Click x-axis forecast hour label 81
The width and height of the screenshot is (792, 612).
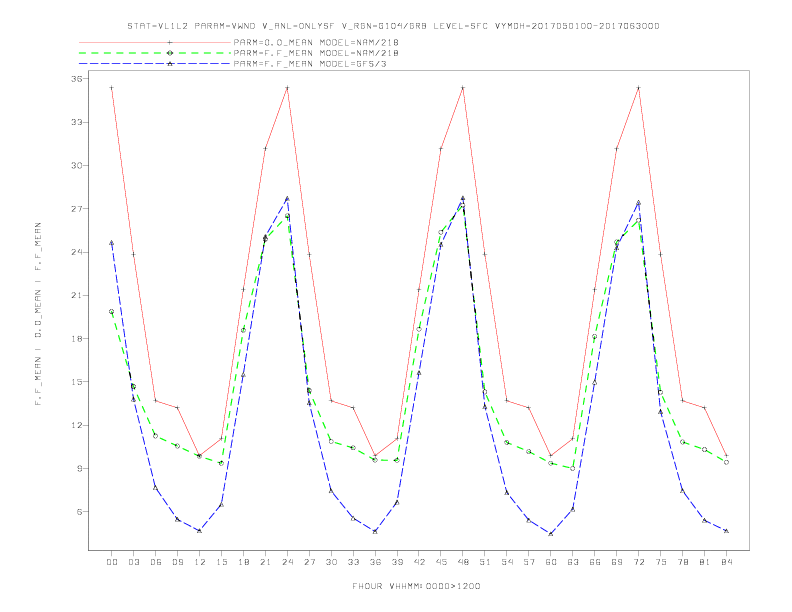click(705, 562)
